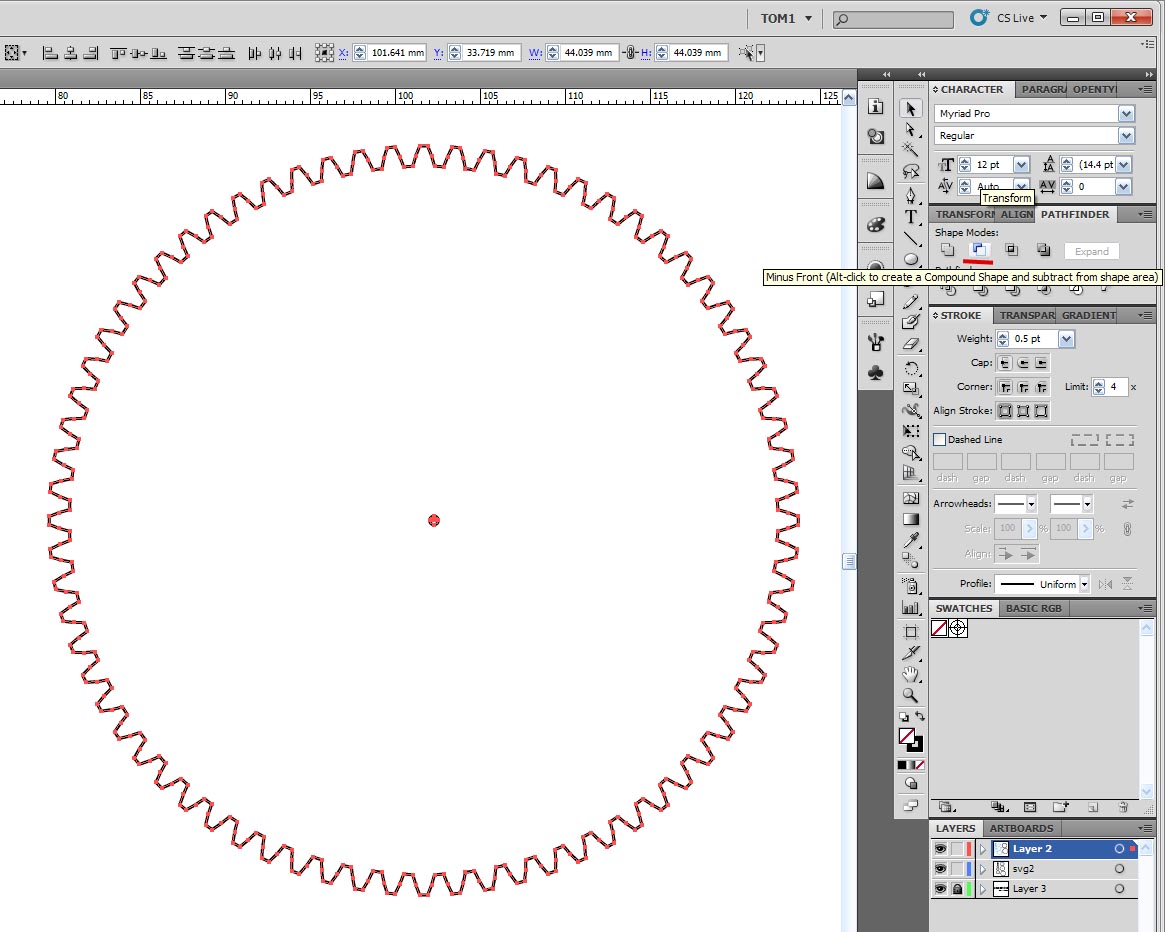This screenshot has width=1165, height=932.
Task: Expand the svg2 layer contents
Action: [982, 869]
